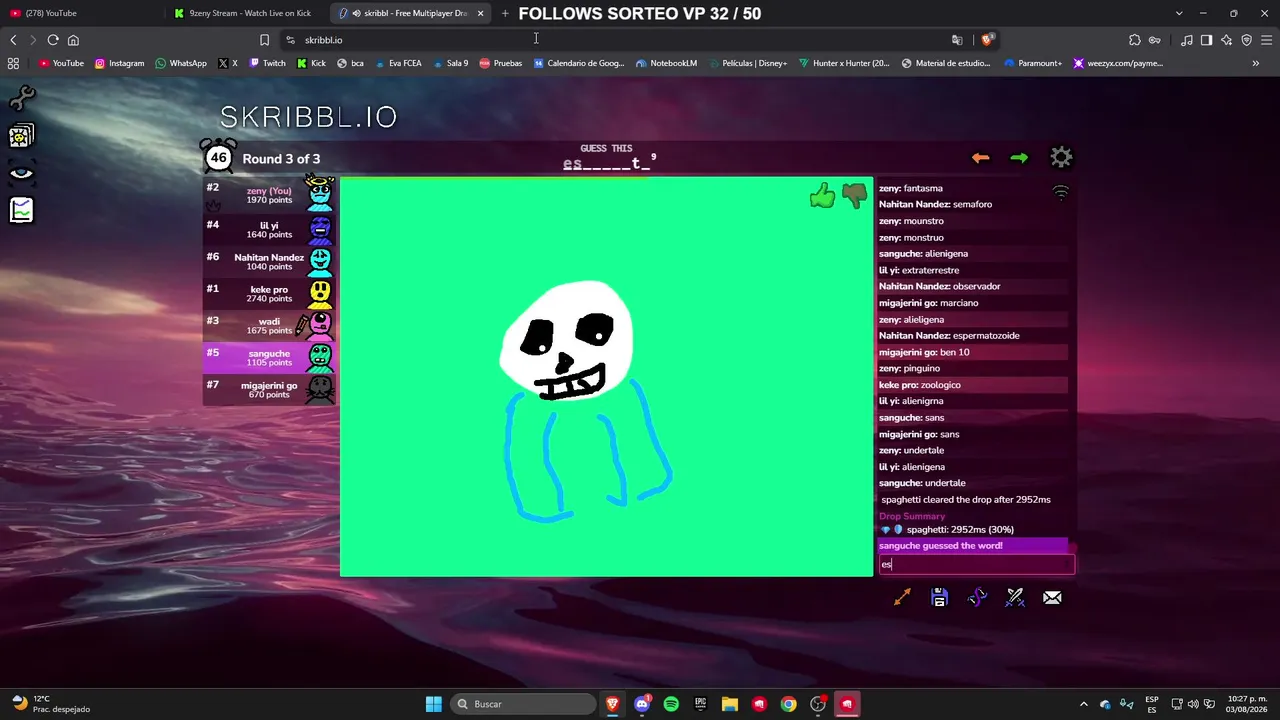Select player sanguche in the list
The height and width of the screenshot is (720, 1280).
pyautogui.click(x=269, y=357)
